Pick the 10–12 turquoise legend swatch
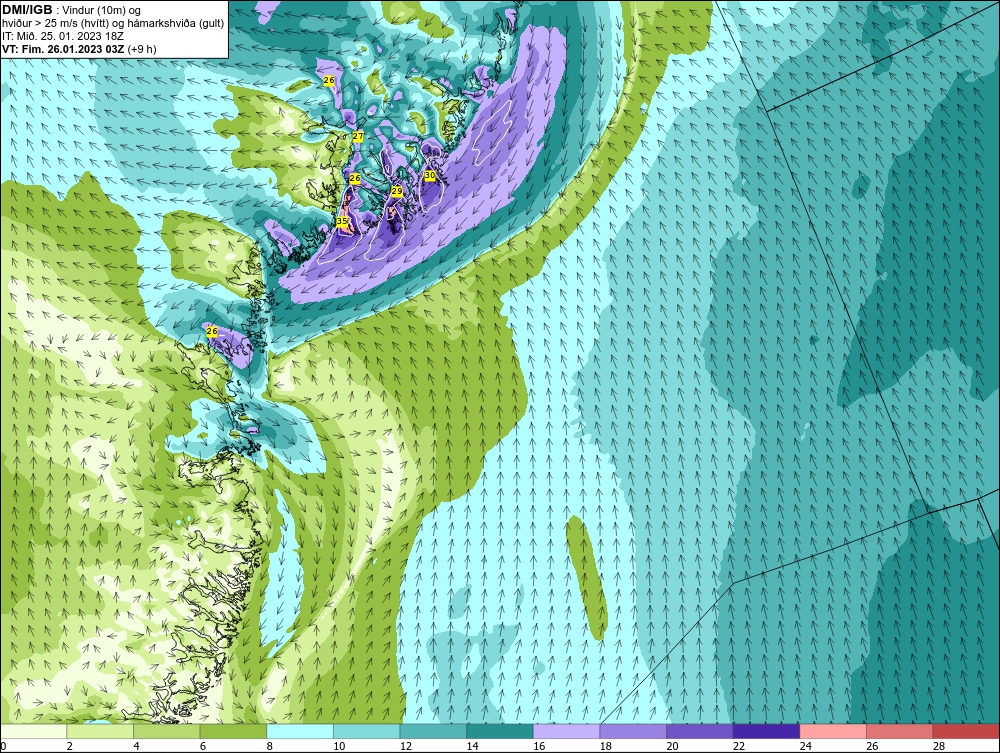This screenshot has height=753, width=1000. coord(366,731)
